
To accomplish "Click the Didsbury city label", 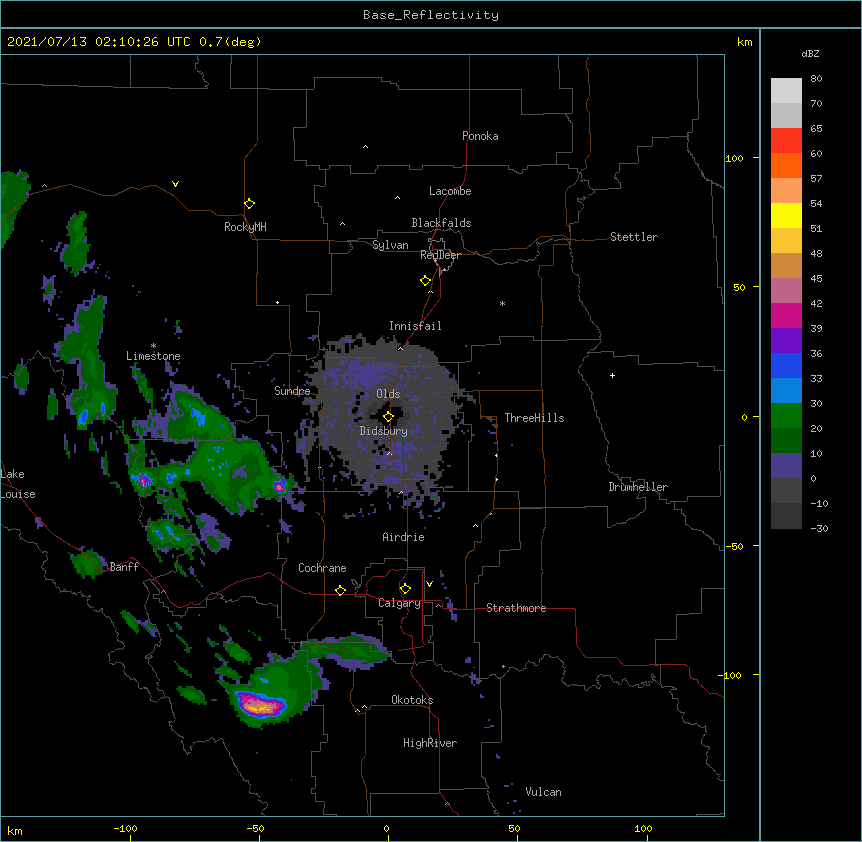I will [x=384, y=431].
